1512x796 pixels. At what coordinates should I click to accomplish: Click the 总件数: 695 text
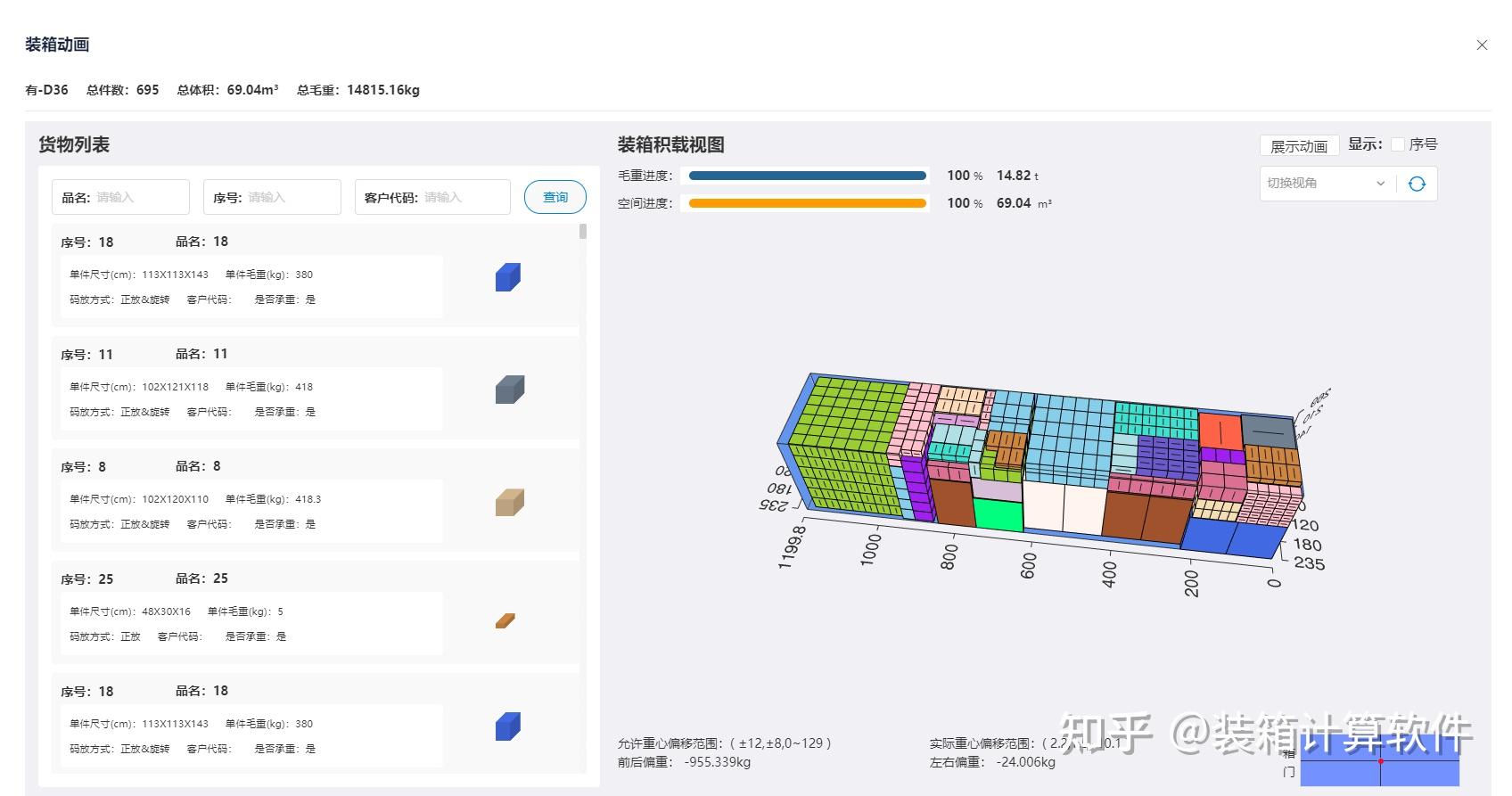click(123, 90)
